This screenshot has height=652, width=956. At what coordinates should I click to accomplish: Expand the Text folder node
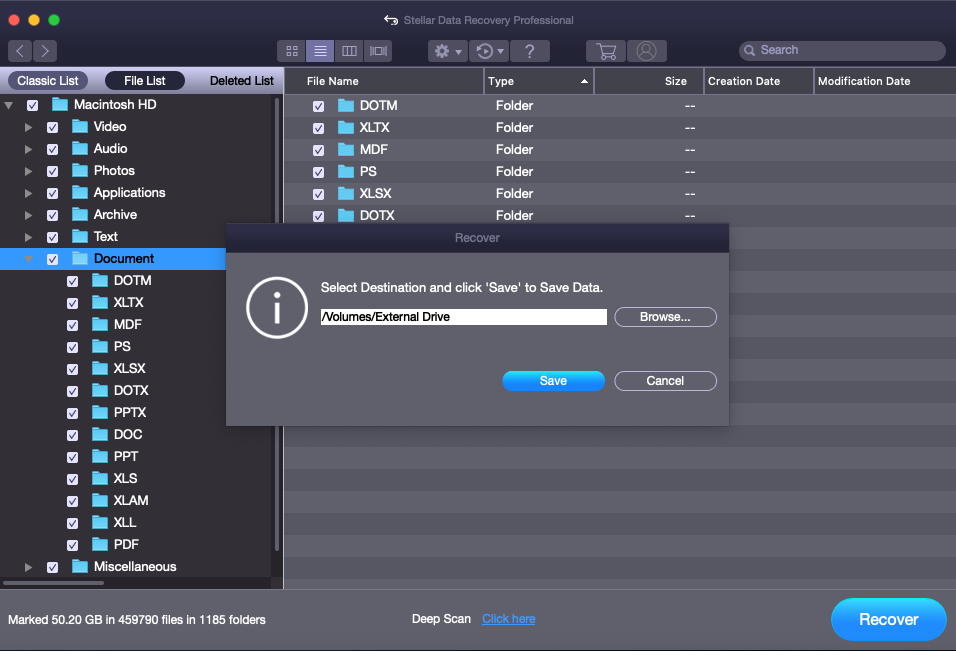(x=28, y=237)
